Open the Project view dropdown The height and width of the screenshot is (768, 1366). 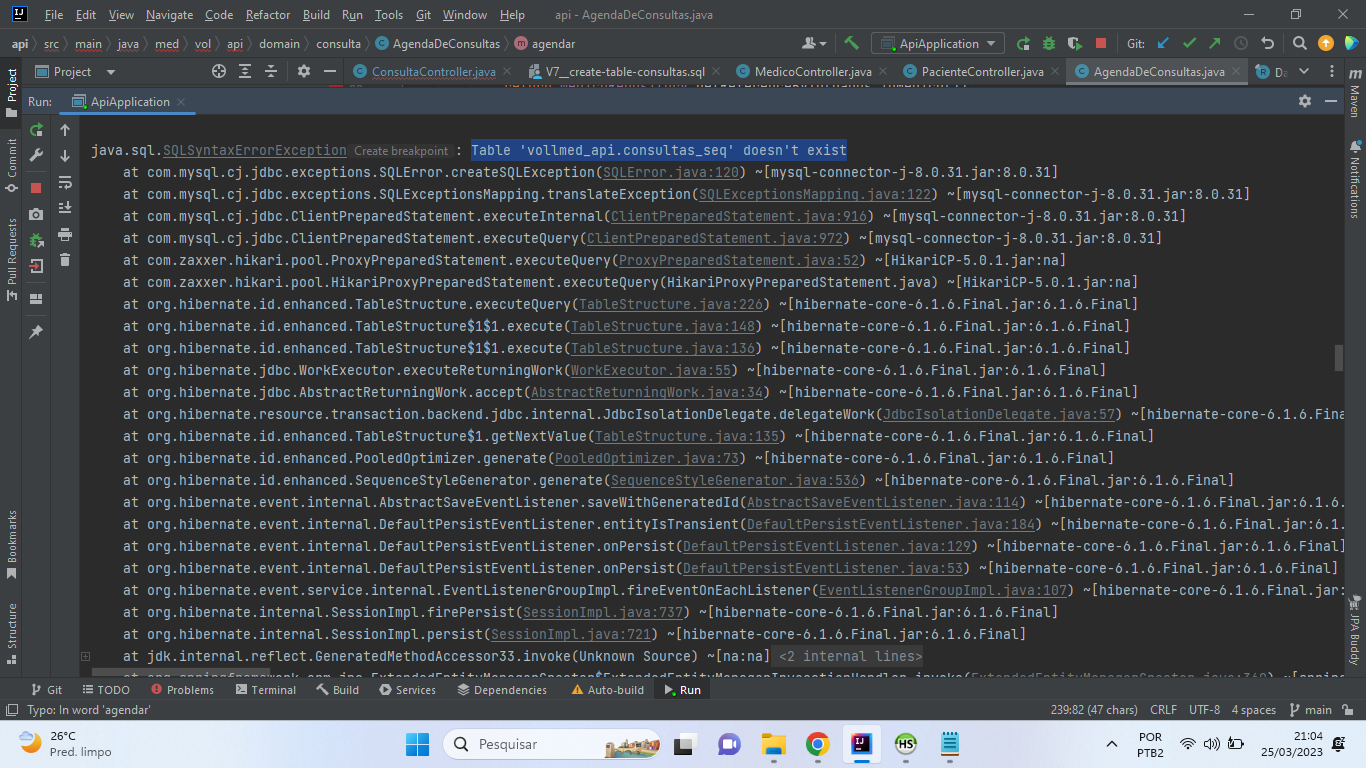pos(76,72)
